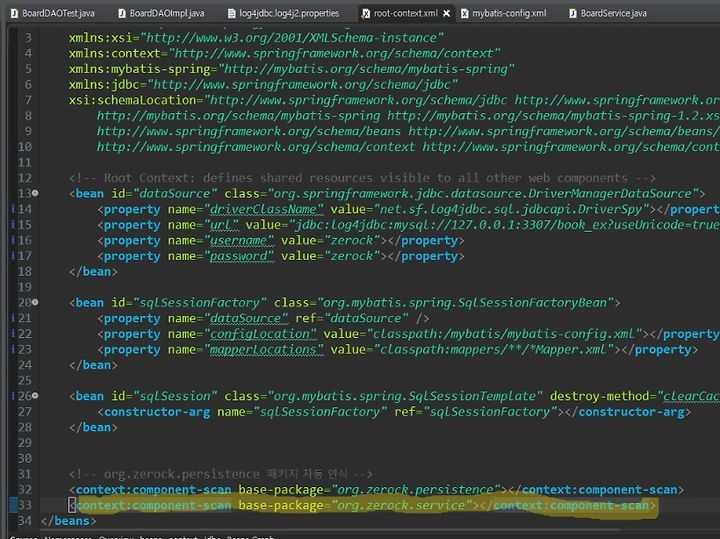Open the BoardService.java tab

pos(608,13)
